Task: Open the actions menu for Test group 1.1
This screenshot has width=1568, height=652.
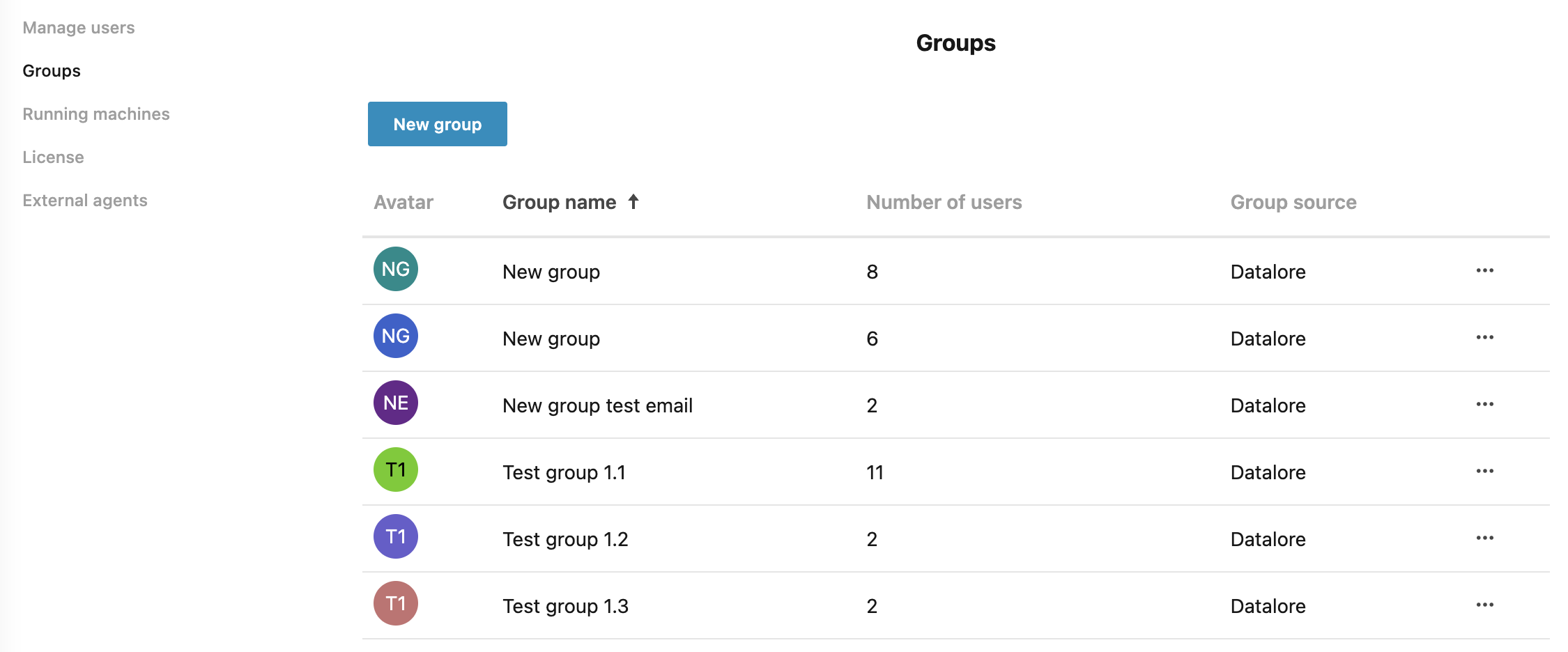Action: coord(1485,470)
